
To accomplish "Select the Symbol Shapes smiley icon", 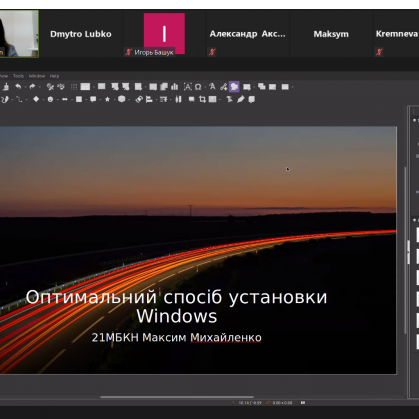I will click(50, 99).
